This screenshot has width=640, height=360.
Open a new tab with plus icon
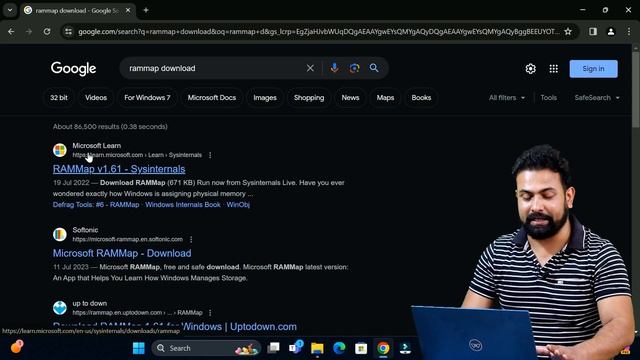coord(146,10)
